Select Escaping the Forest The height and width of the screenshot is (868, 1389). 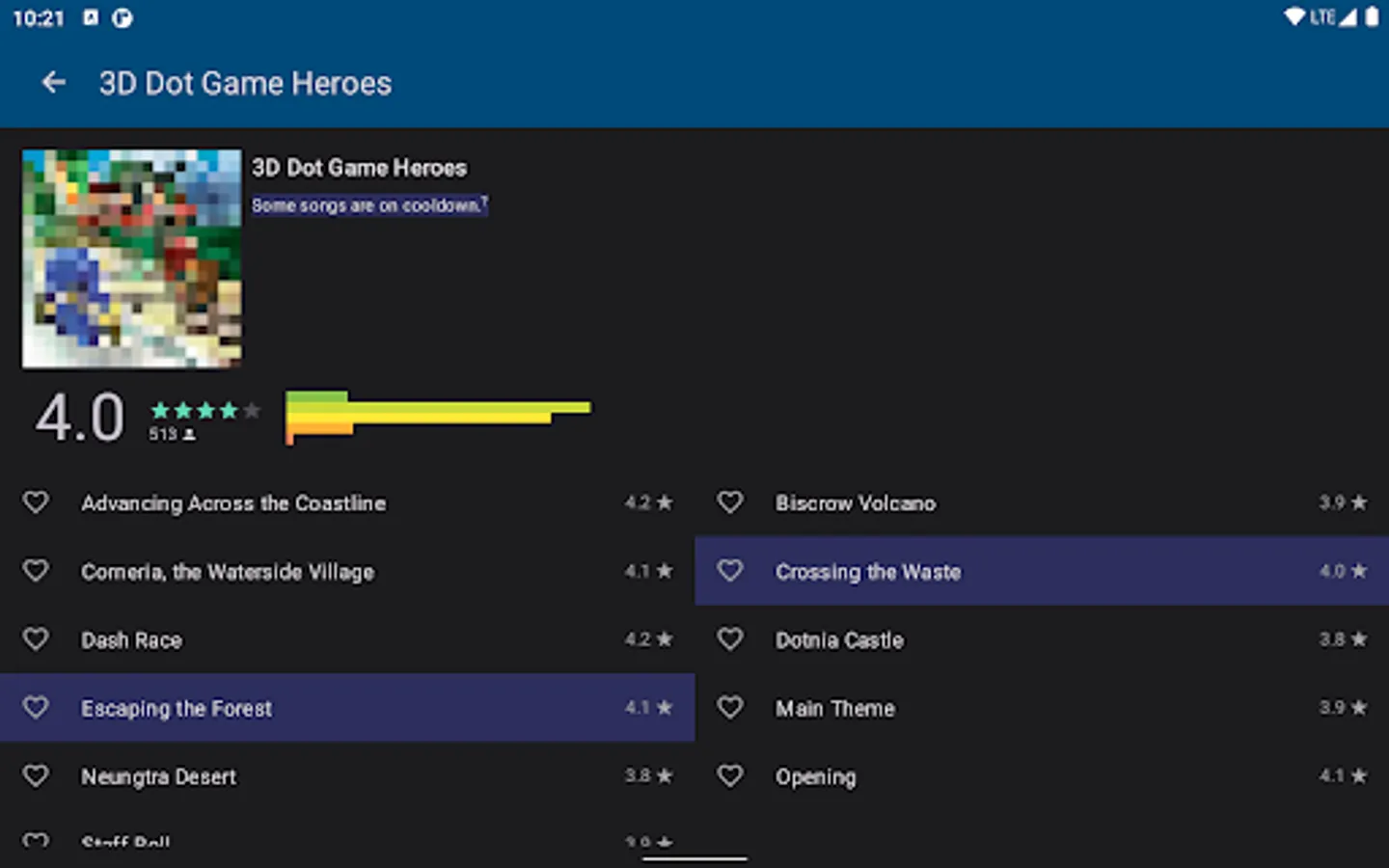pos(347,708)
